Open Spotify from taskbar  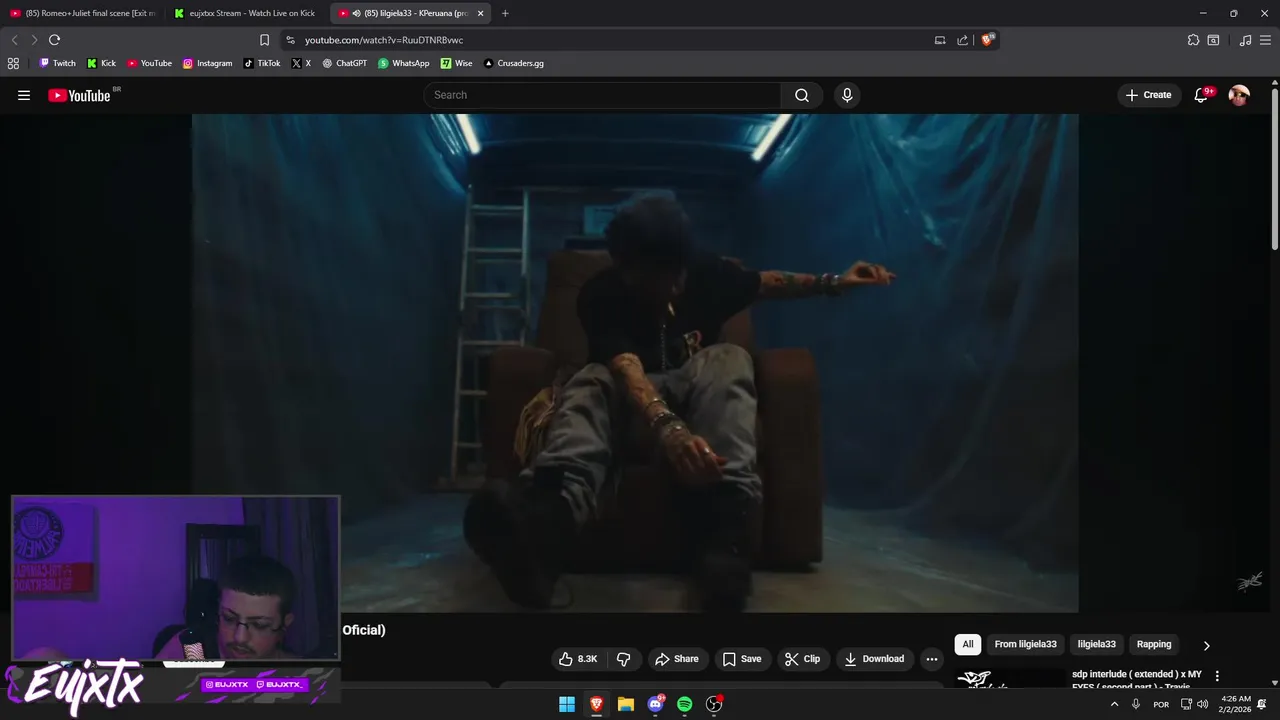pyautogui.click(x=685, y=704)
